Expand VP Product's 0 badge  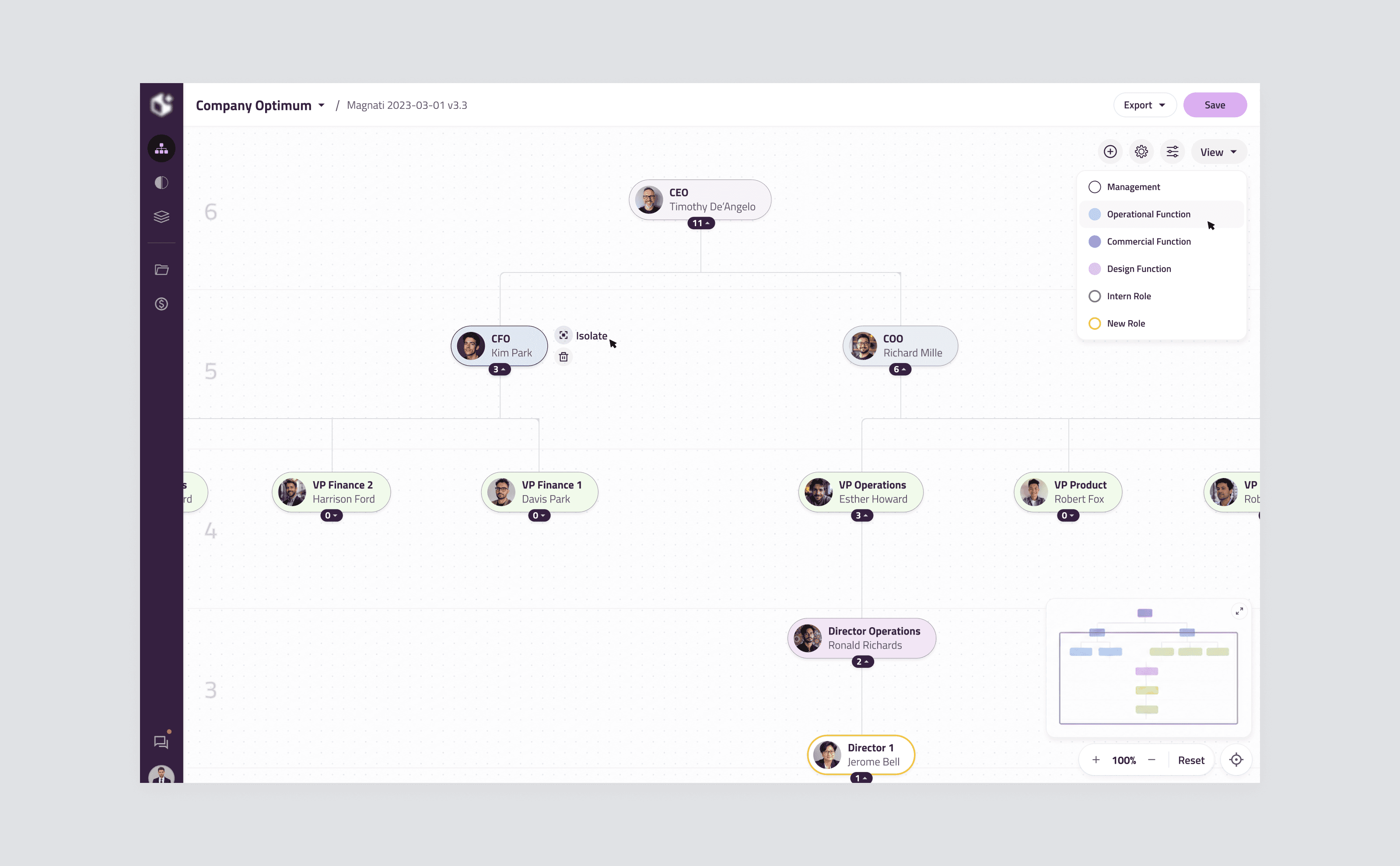pos(1068,516)
